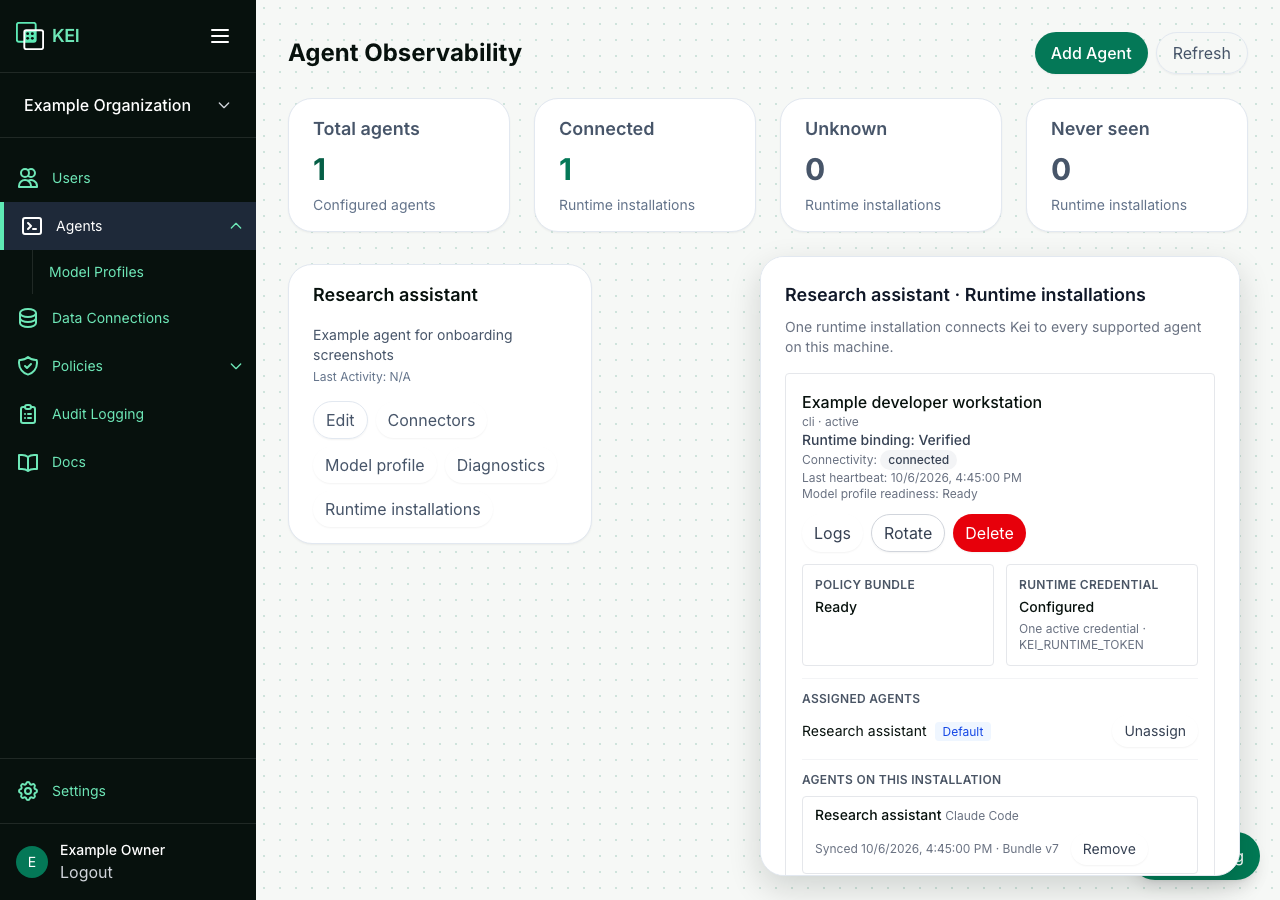Click the Never seen summary card
Screen dimensions: 1280x900
click(1137, 165)
